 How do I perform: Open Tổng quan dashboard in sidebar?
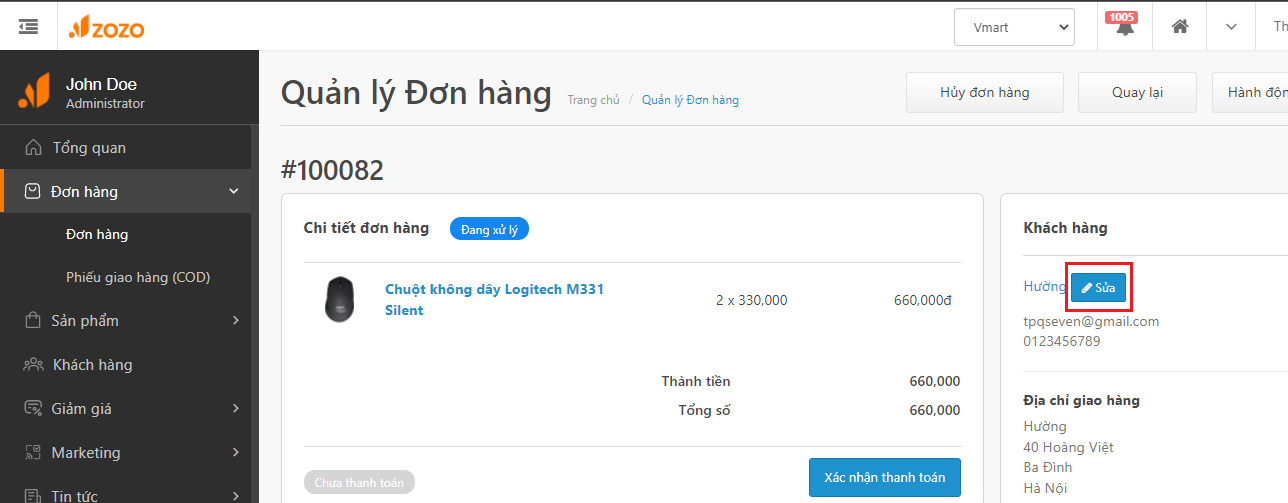[89, 148]
